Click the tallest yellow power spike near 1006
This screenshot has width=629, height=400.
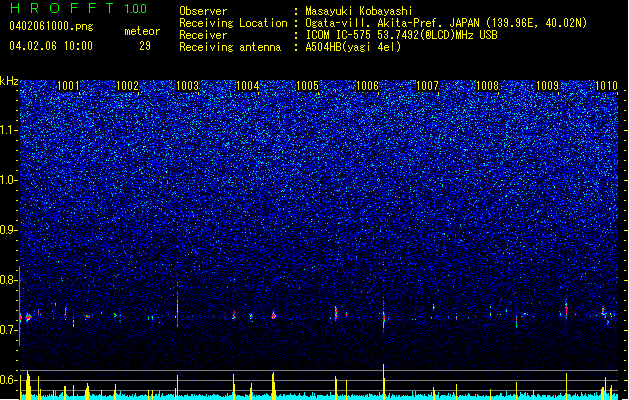[383, 382]
